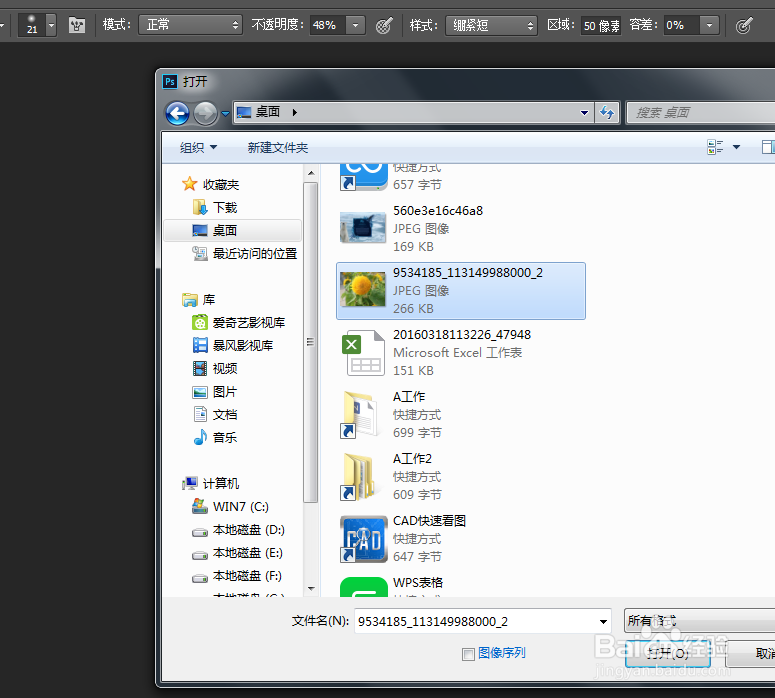This screenshot has height=698, width=775.
Task: Toggle tablet pressure icon at toolbar end
Action: tap(744, 25)
